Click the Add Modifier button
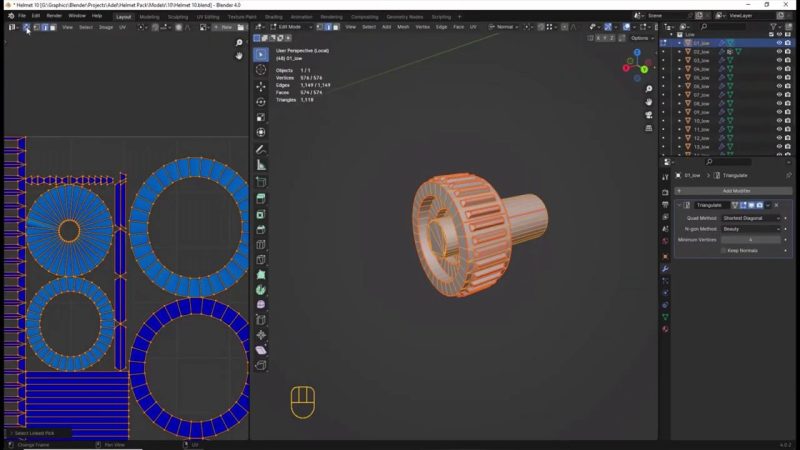The image size is (800, 450). pyautogui.click(x=735, y=190)
